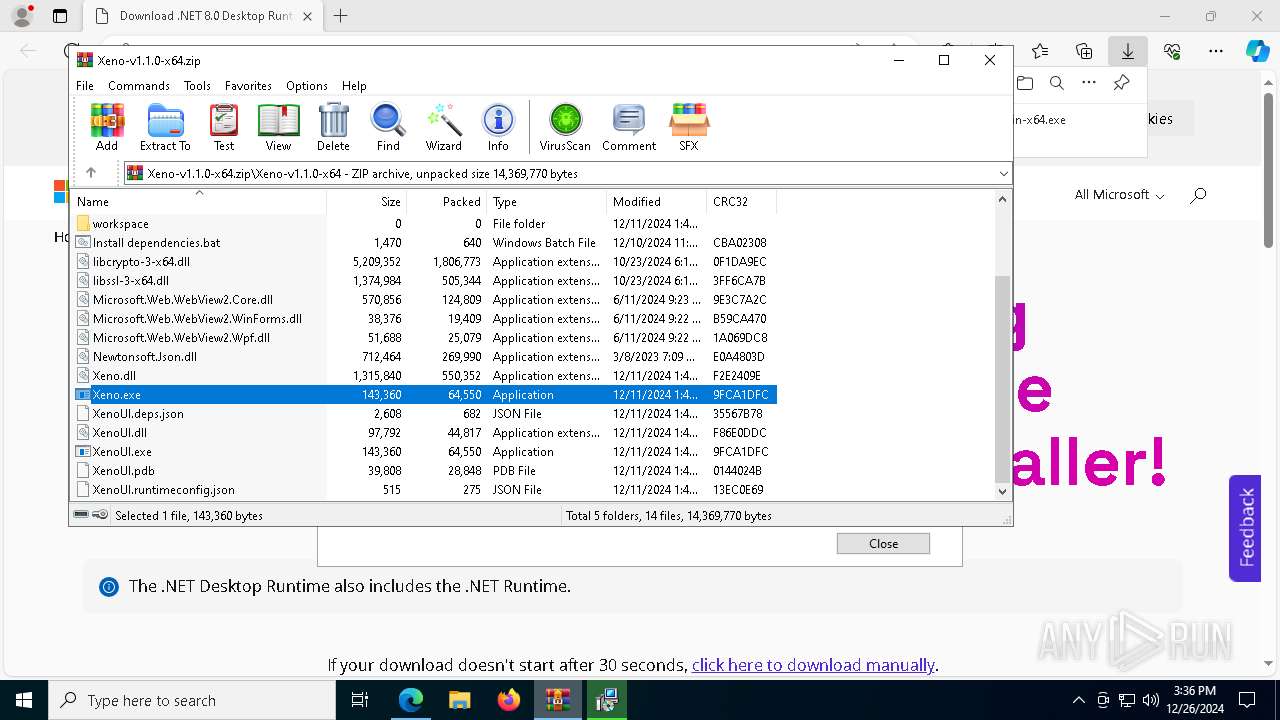Click the View file icon
This screenshot has width=1280, height=720.
278,127
